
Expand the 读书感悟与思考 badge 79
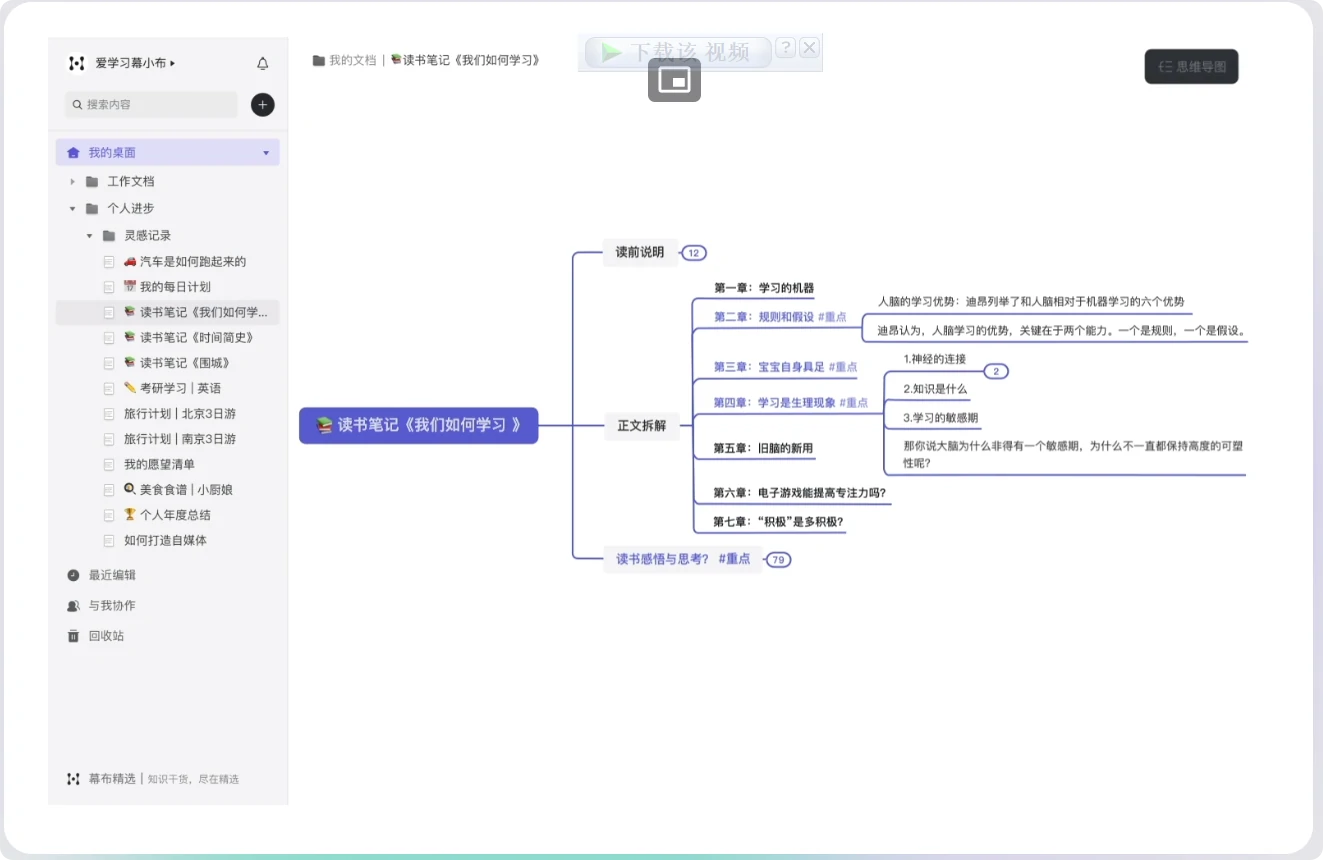click(x=778, y=560)
